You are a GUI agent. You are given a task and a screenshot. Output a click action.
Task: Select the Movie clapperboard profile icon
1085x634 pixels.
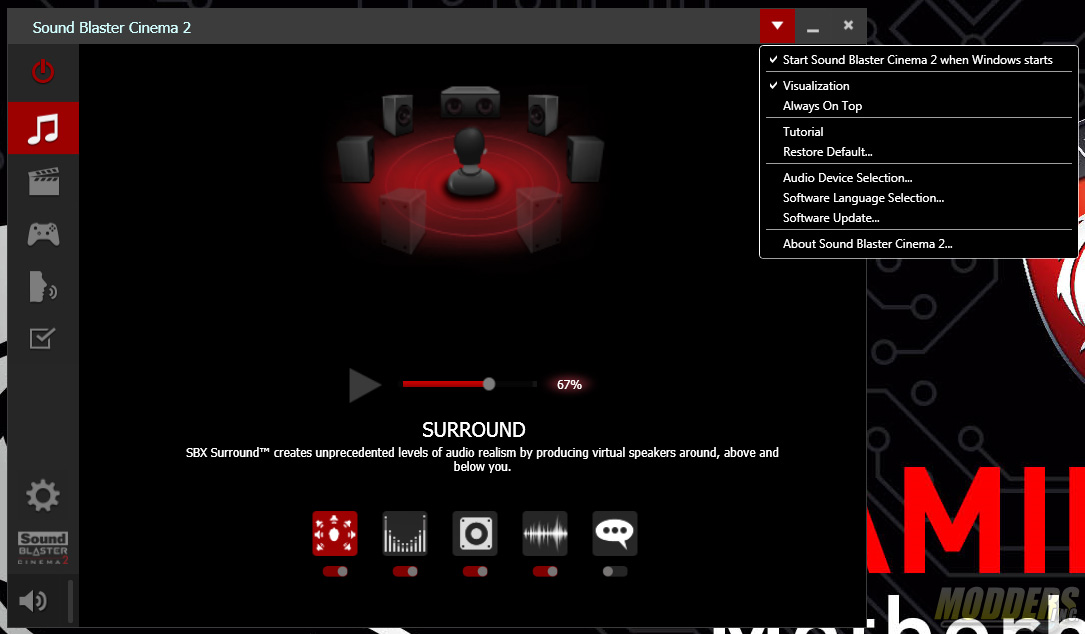click(44, 181)
